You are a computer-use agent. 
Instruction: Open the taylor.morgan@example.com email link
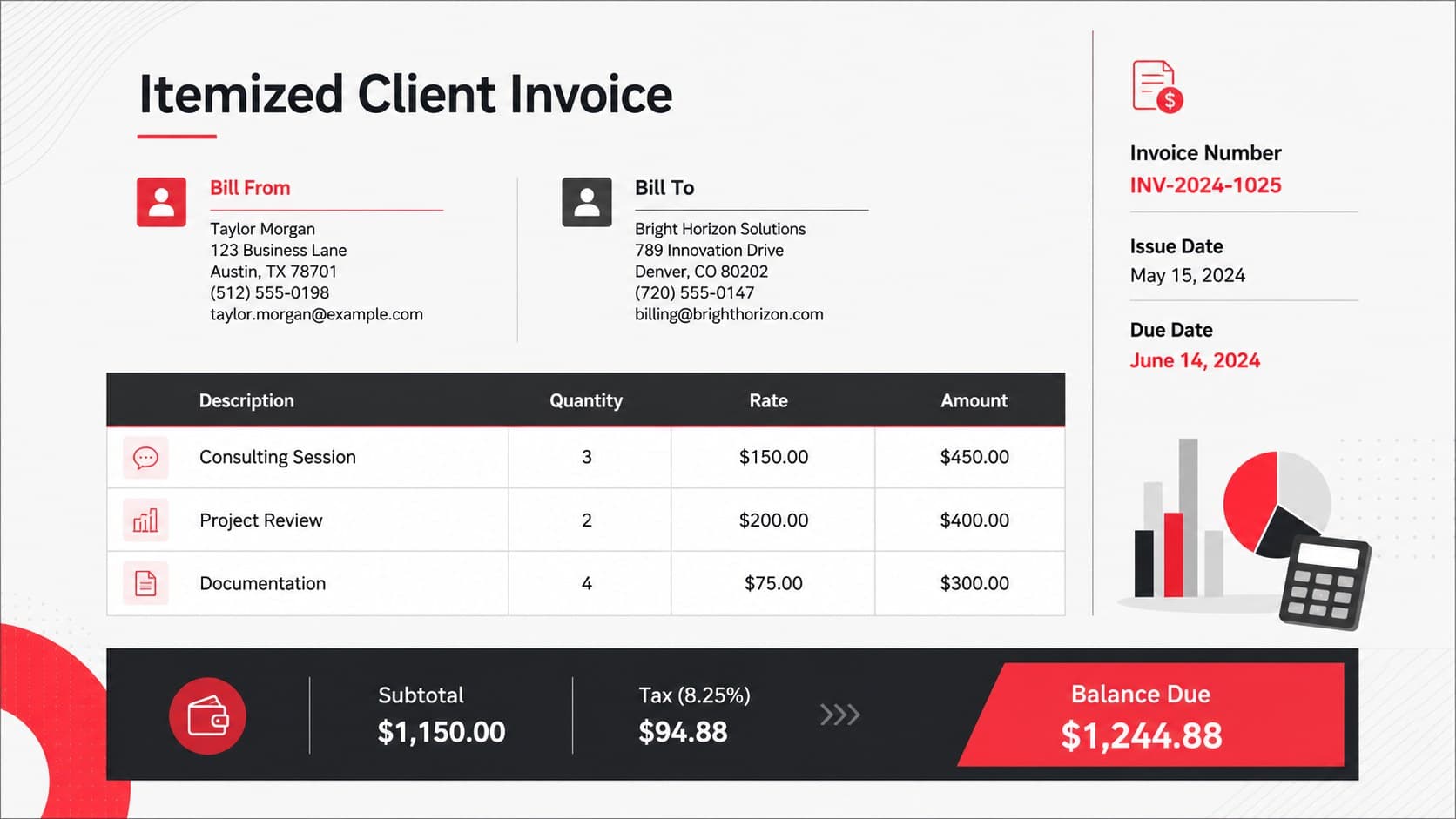pyautogui.click(x=316, y=314)
